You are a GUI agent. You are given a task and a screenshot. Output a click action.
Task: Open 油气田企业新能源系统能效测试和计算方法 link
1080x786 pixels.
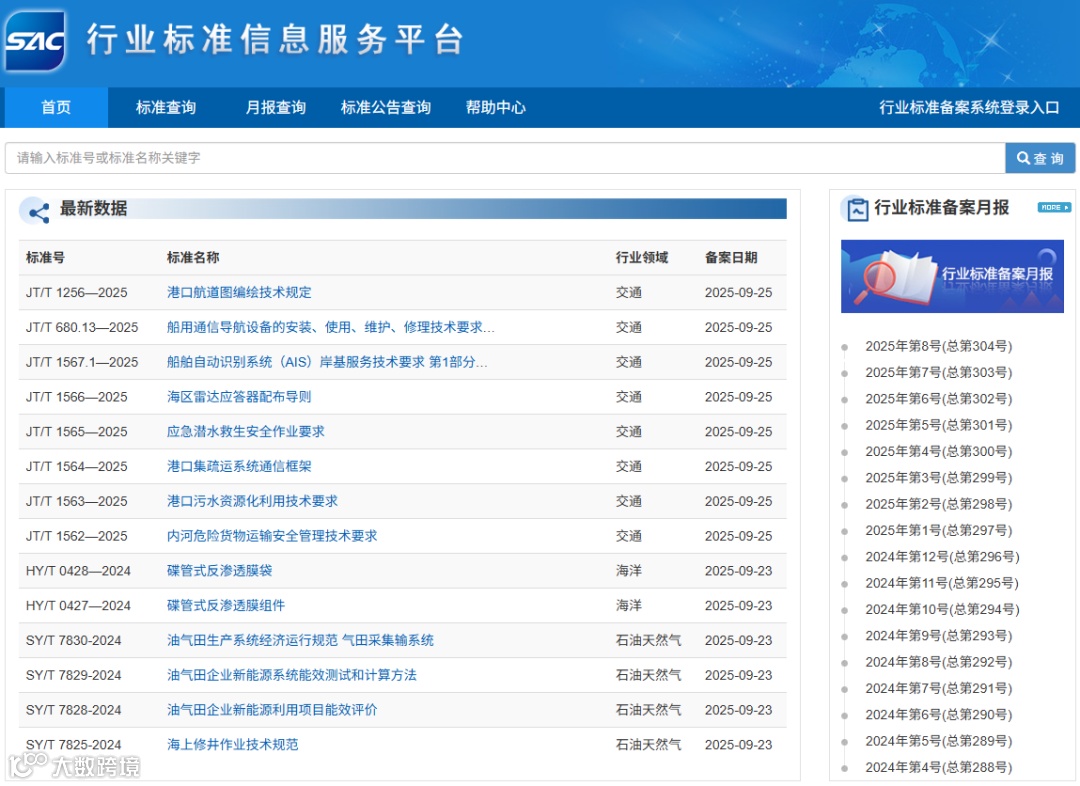pyautogui.click(x=292, y=675)
